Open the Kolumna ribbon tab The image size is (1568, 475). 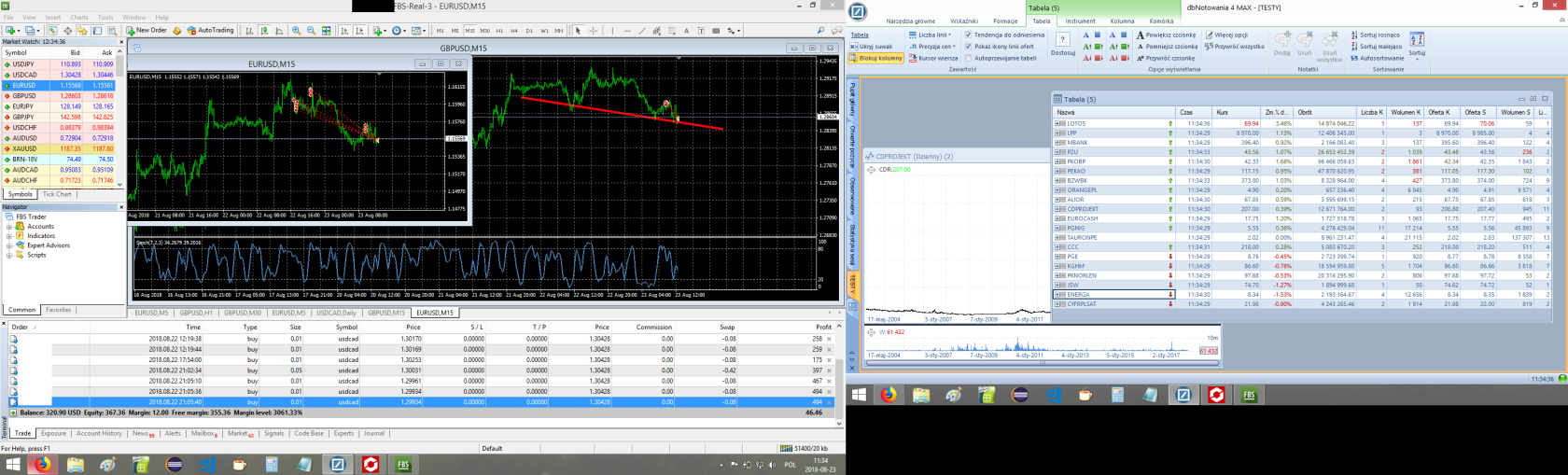pyautogui.click(x=1122, y=21)
